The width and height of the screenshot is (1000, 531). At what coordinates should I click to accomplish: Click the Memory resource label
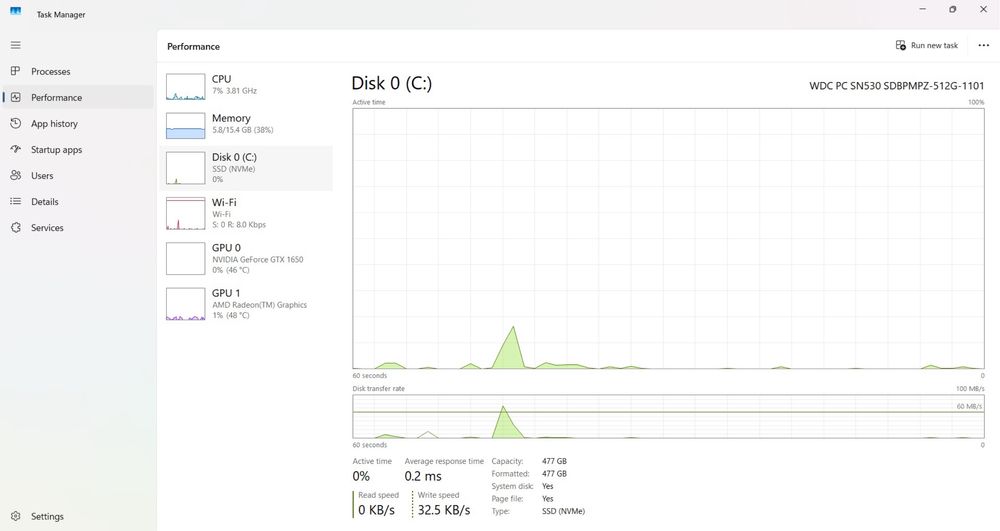click(x=231, y=118)
